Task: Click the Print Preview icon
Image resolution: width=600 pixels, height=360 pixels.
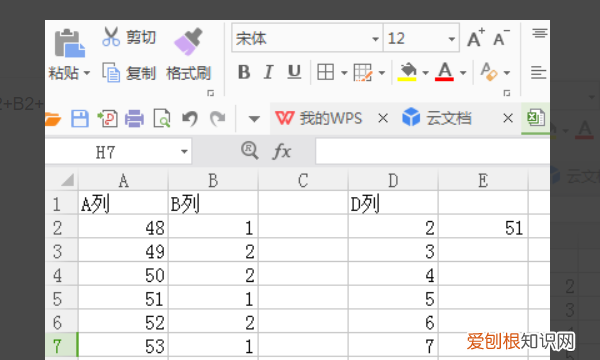Action: coord(162,118)
